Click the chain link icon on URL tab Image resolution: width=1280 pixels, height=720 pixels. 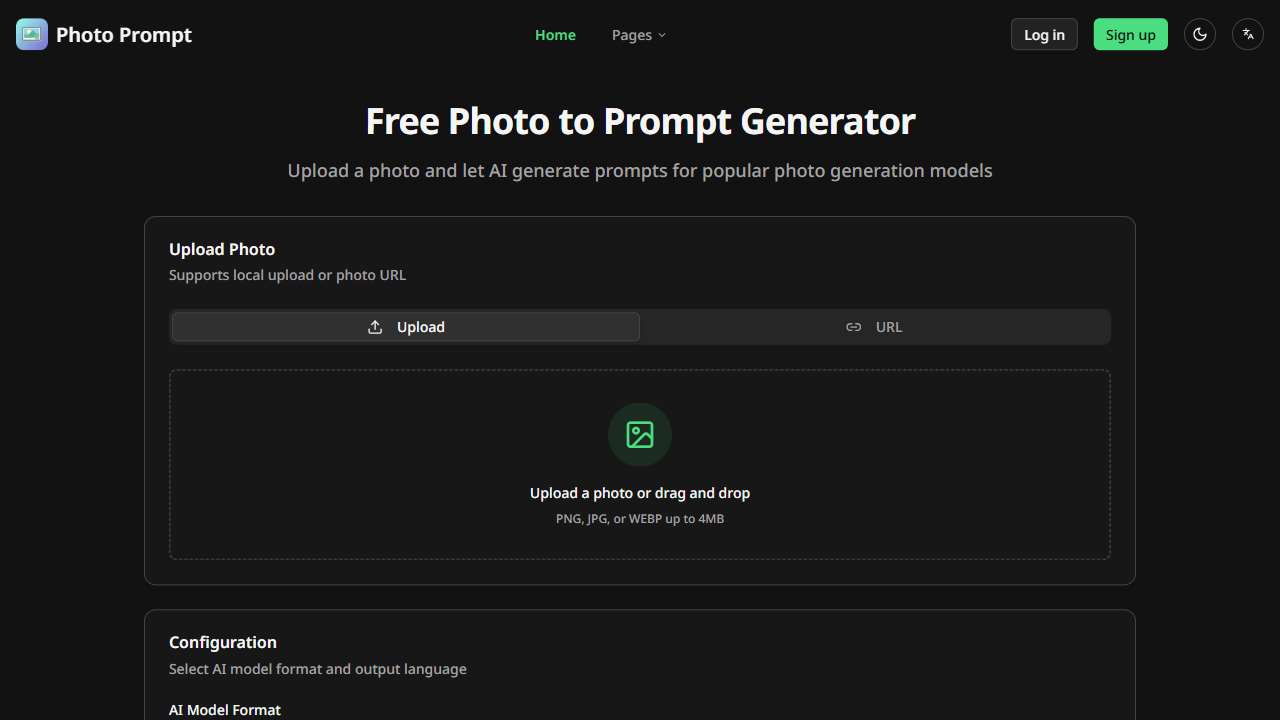coord(853,326)
